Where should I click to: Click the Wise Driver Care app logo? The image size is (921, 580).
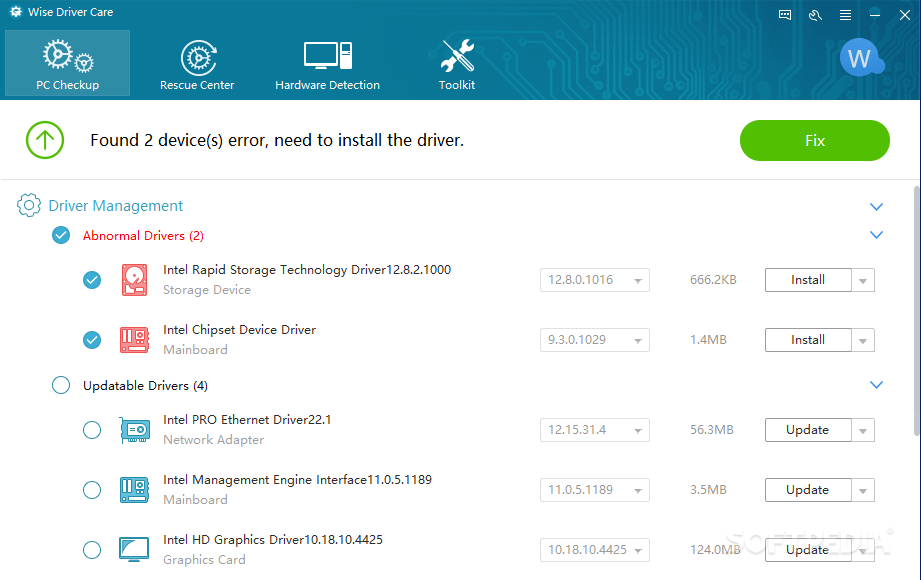coord(16,12)
